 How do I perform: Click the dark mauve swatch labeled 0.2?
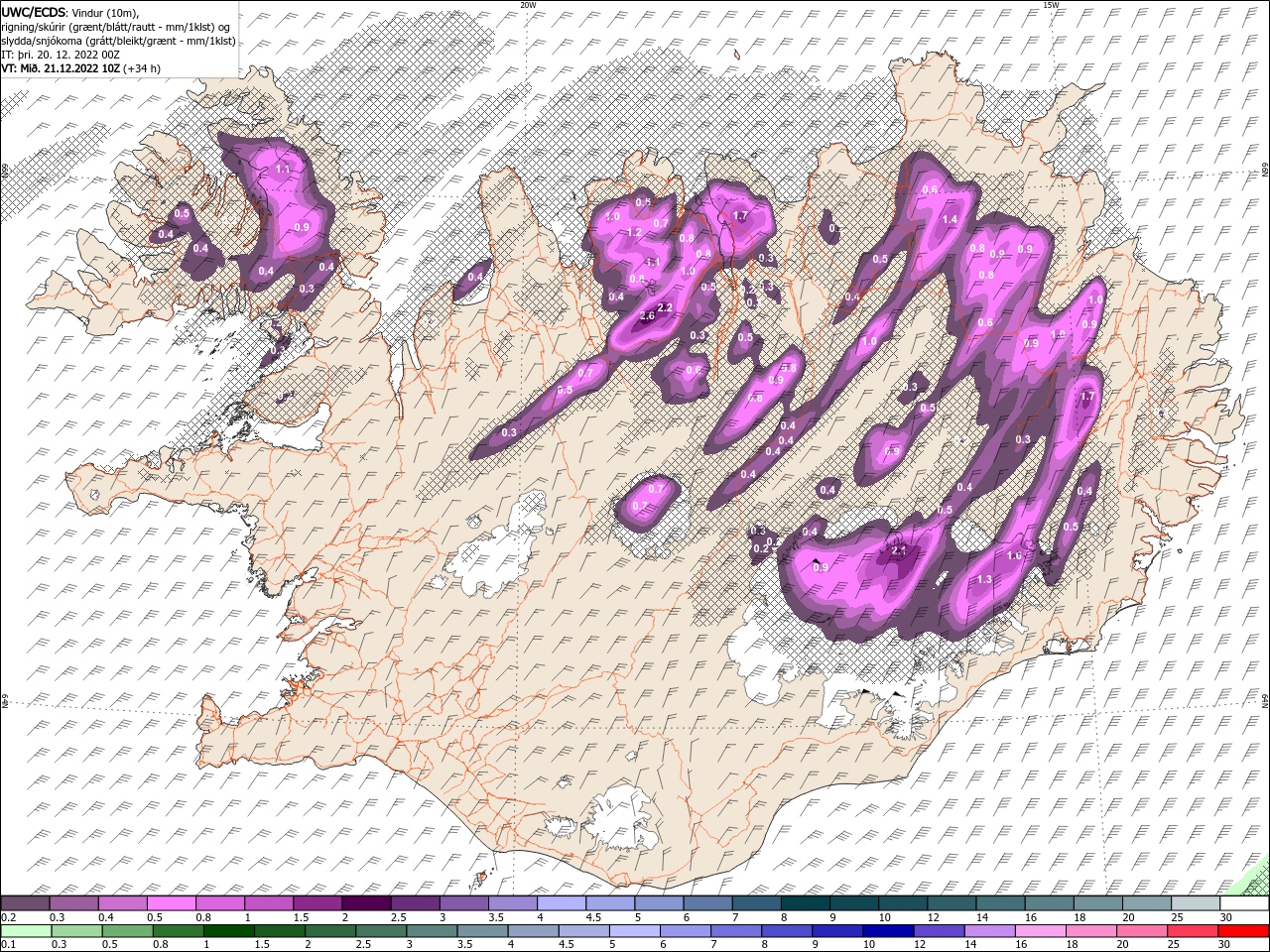point(26,903)
